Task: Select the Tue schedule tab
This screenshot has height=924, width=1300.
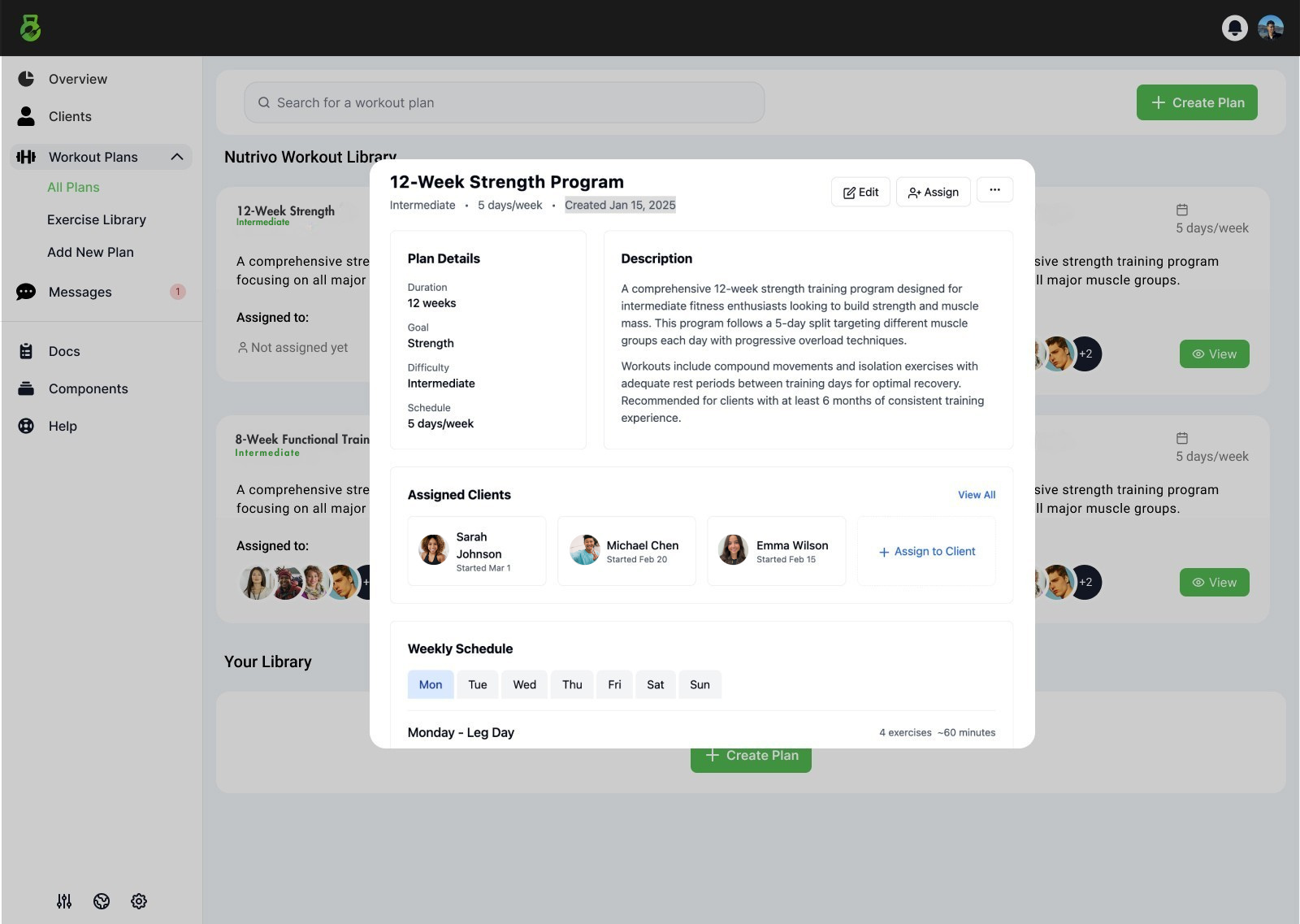Action: click(x=478, y=684)
